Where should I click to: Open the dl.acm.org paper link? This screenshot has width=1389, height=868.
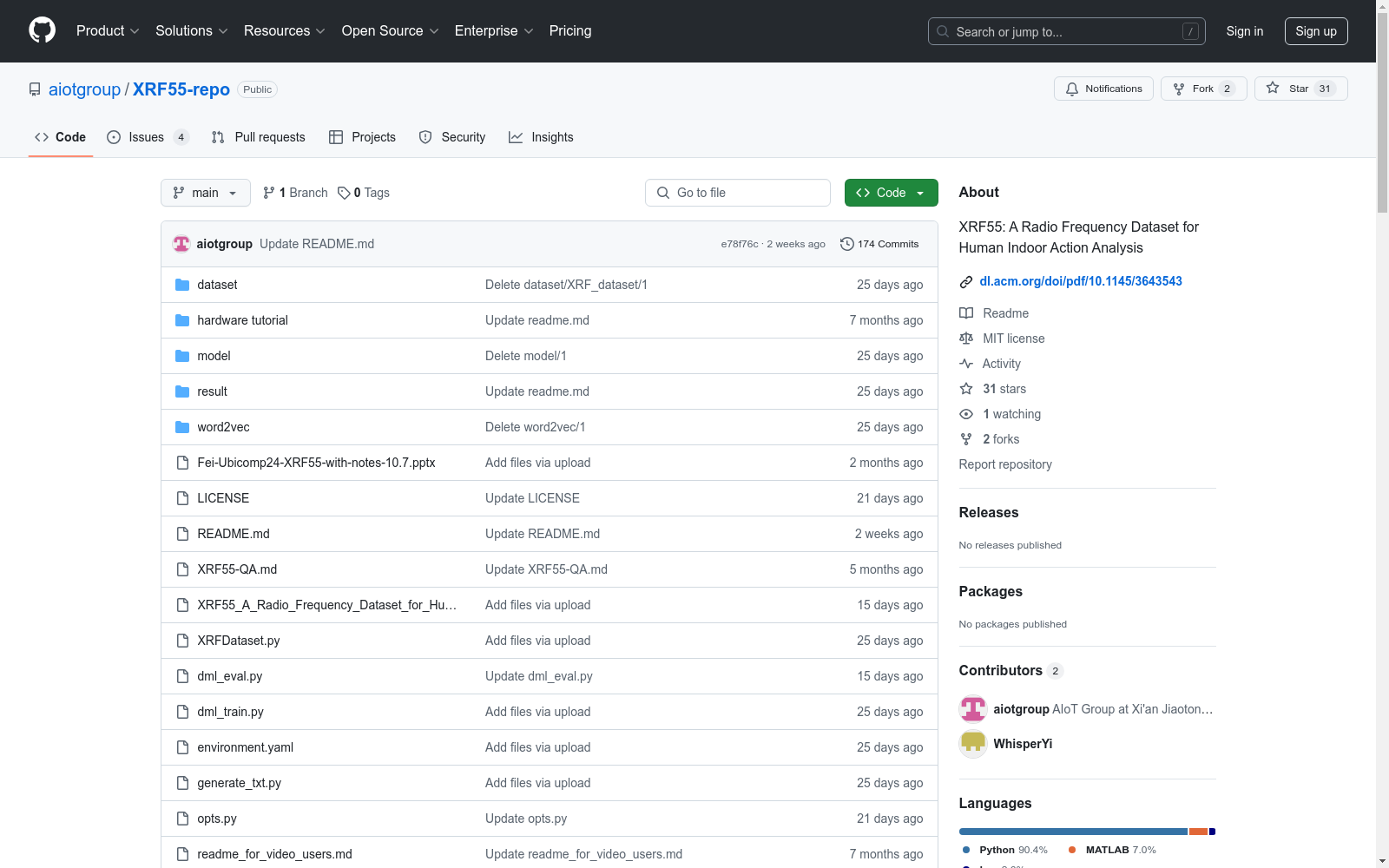click(x=1080, y=281)
